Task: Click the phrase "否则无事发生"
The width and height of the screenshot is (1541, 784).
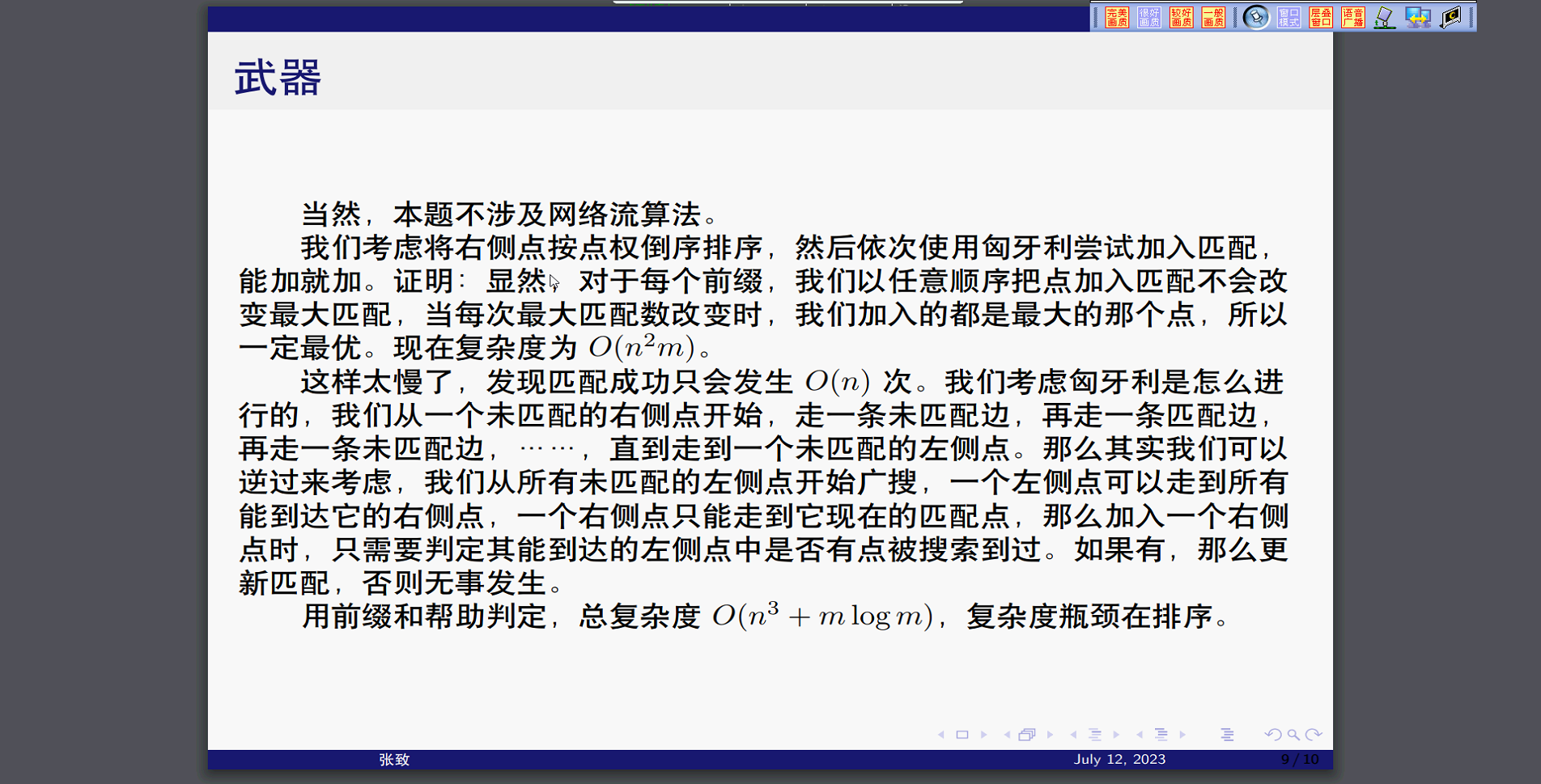Action: (454, 583)
